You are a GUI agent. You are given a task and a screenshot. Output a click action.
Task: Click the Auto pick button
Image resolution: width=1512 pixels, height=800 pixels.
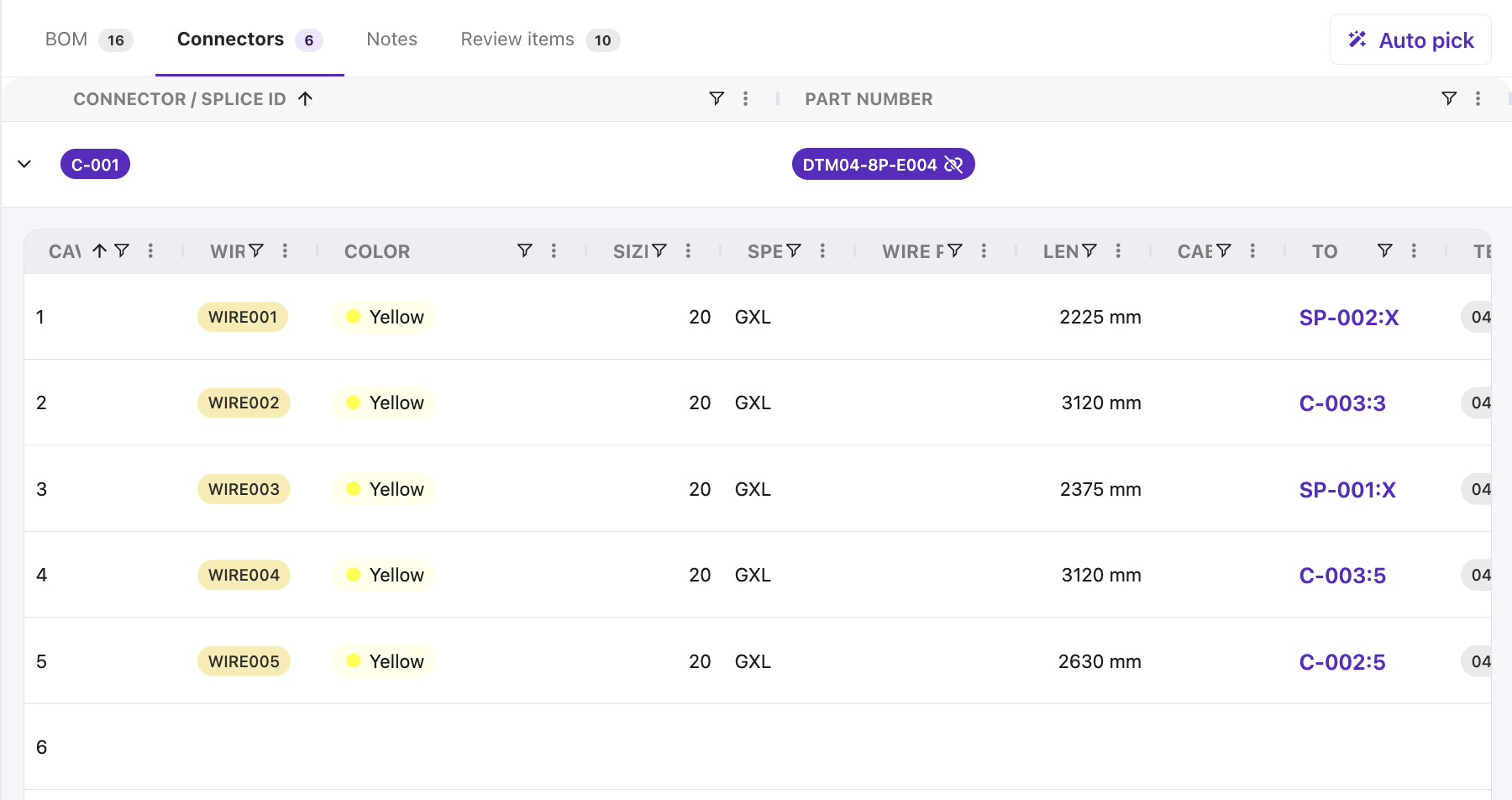1410,39
